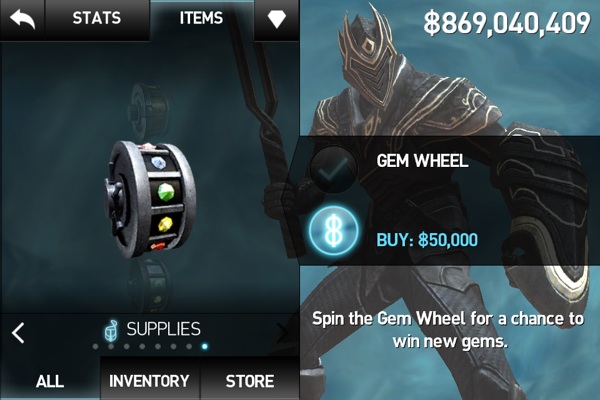Go to previous category with left chevron
This screenshot has height=400, width=600.
tap(18, 332)
